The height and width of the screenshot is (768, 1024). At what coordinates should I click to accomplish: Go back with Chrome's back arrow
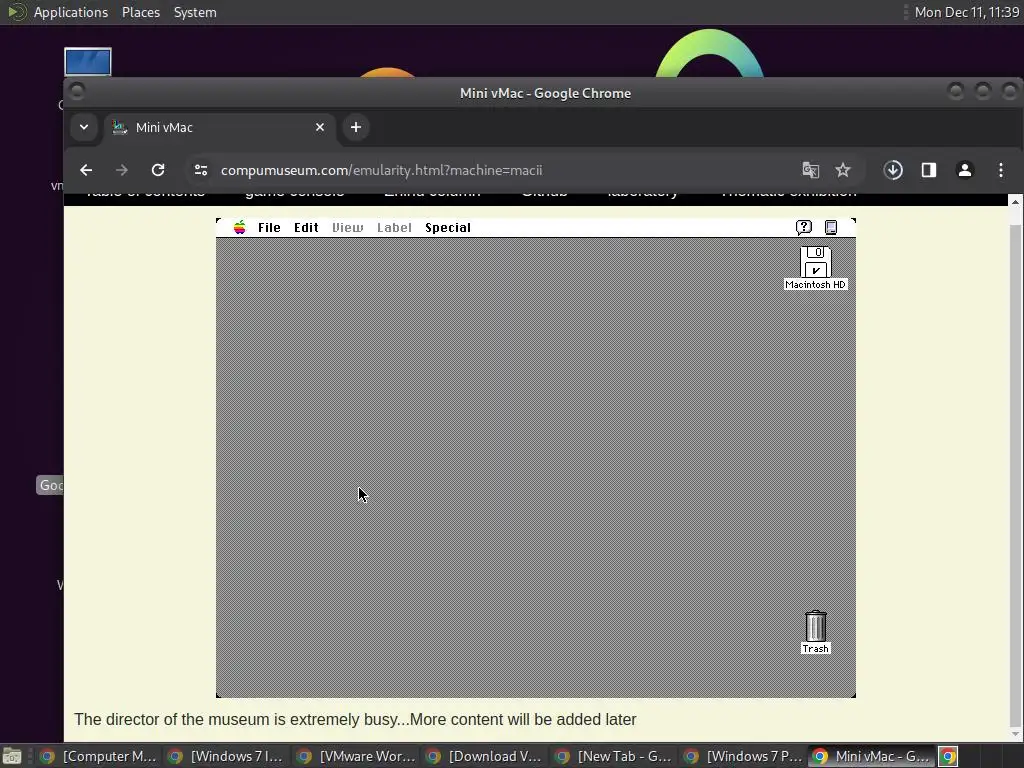point(86,170)
